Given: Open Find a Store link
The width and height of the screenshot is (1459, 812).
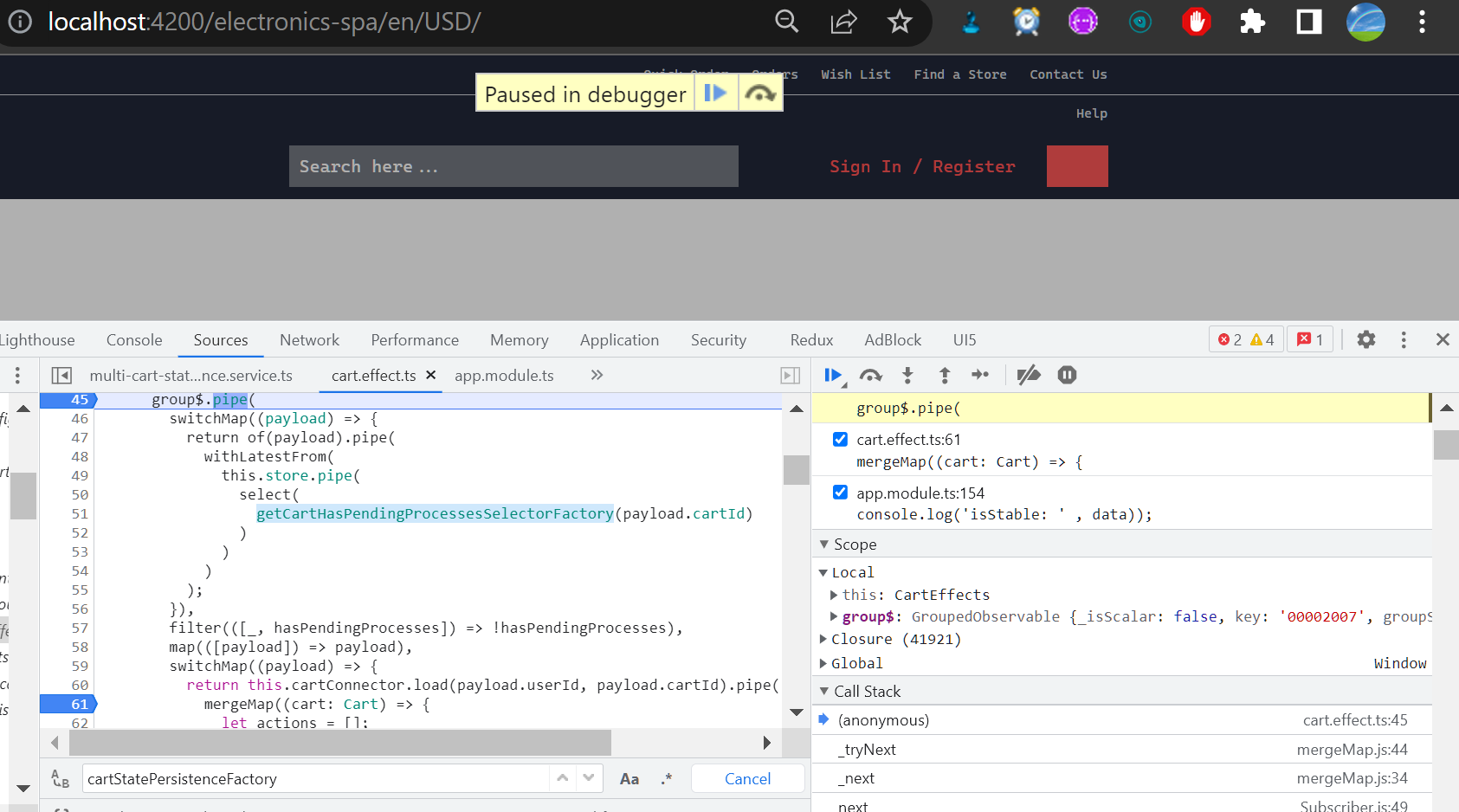Looking at the screenshot, I should click(959, 74).
